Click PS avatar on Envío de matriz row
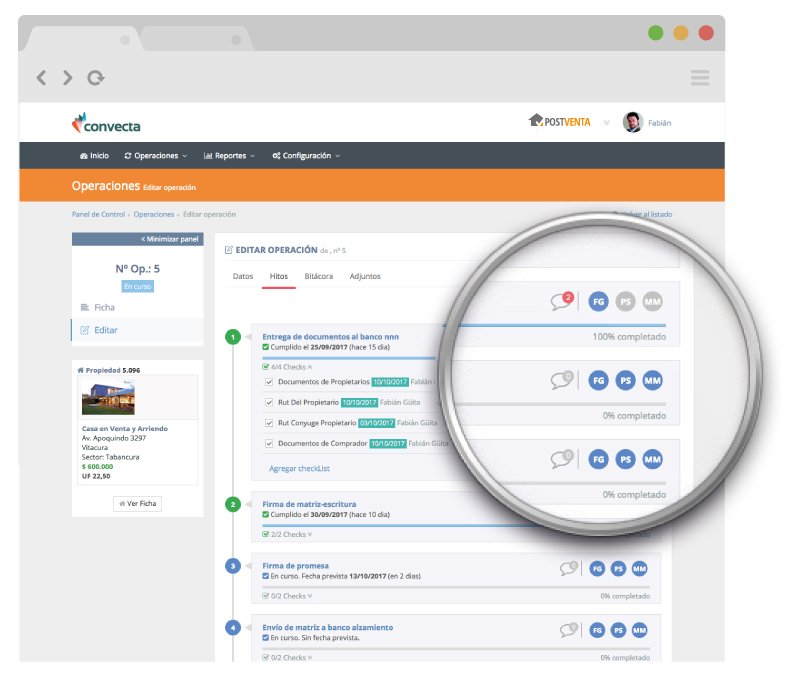The image size is (800, 687). point(618,630)
